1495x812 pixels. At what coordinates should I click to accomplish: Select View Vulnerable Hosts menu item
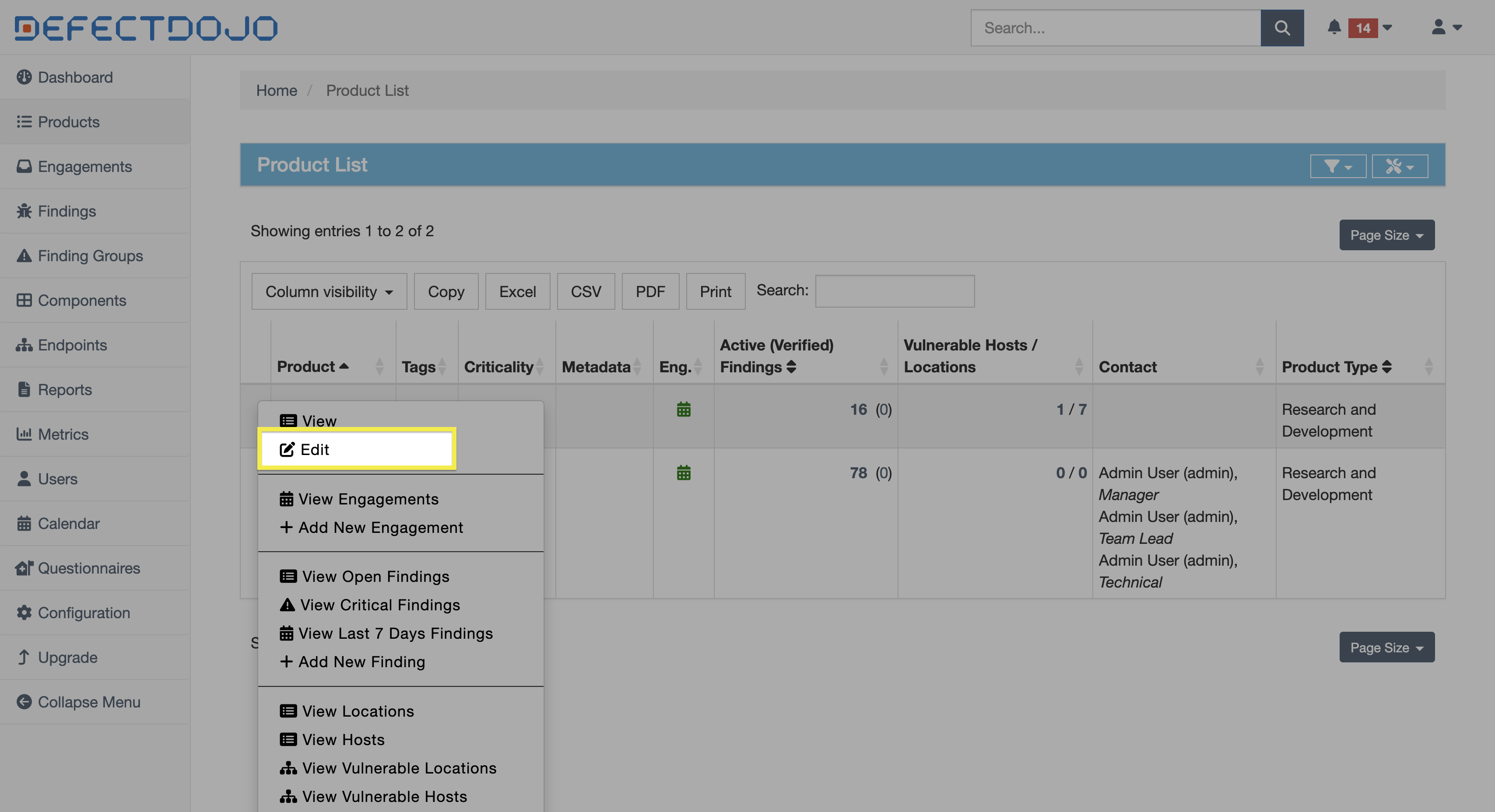coord(373,796)
